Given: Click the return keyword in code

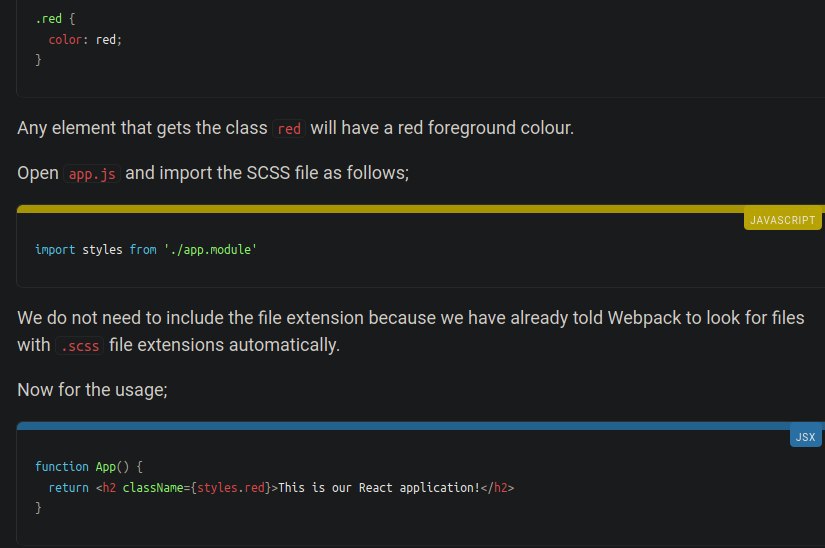Looking at the screenshot, I should [x=69, y=488].
